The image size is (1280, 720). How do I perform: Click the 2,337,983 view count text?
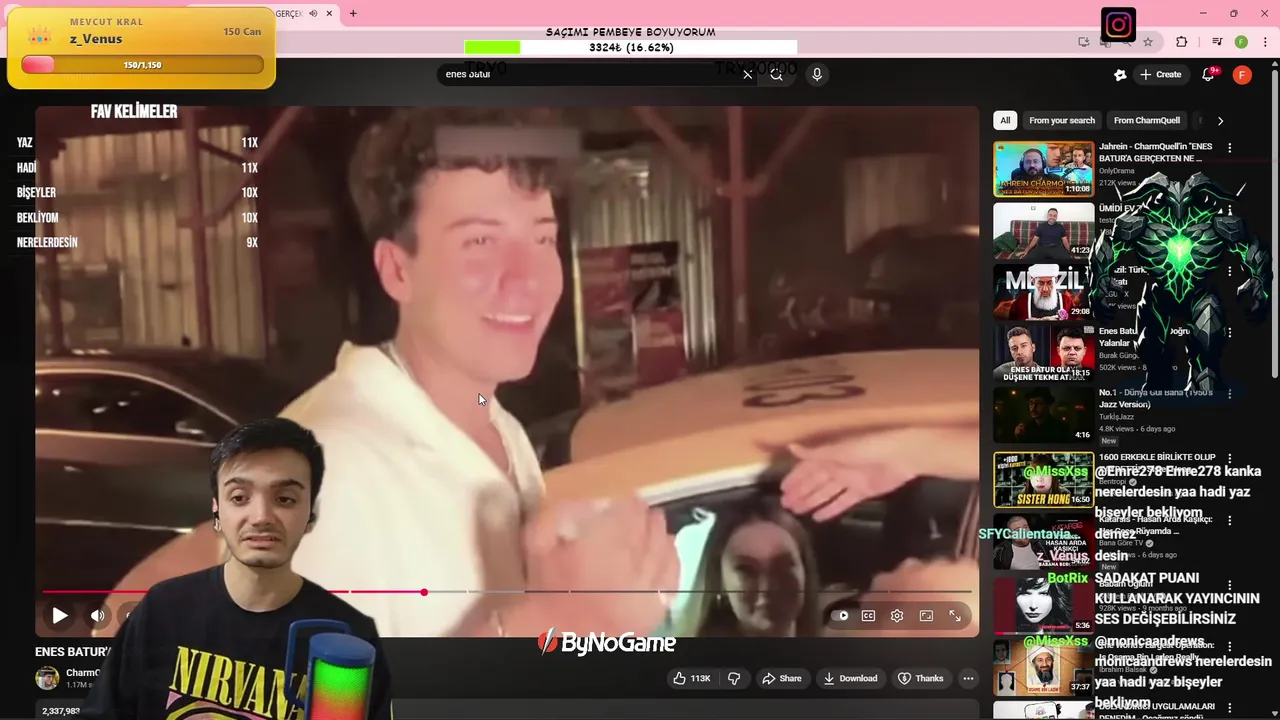click(60, 711)
